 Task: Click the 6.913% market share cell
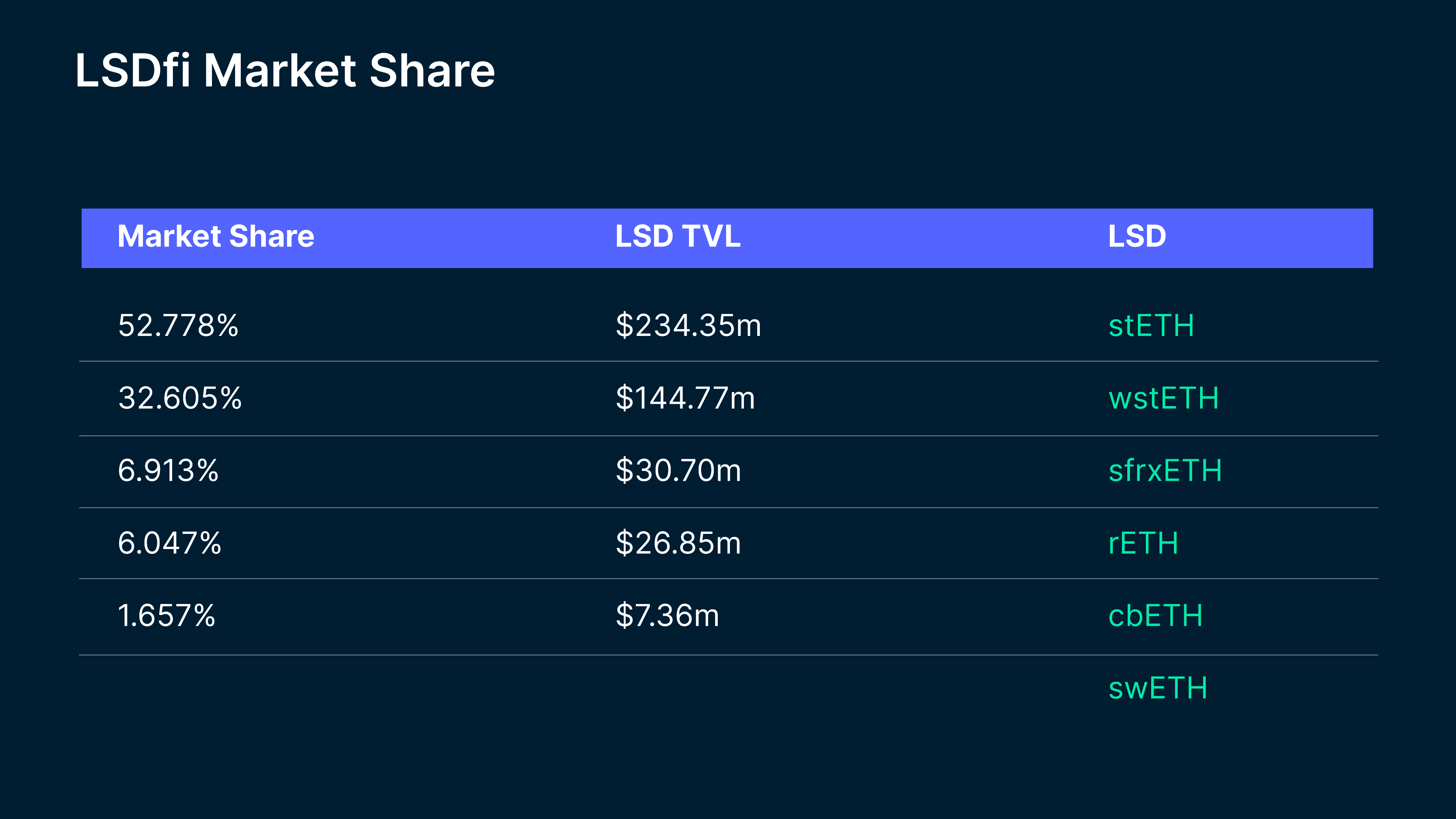168,471
